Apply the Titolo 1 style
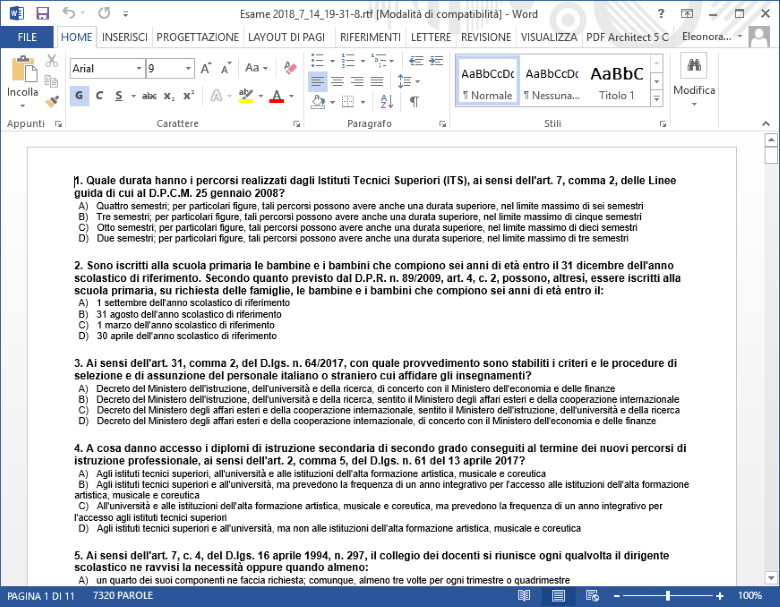The height and width of the screenshot is (607, 780). 616,82
